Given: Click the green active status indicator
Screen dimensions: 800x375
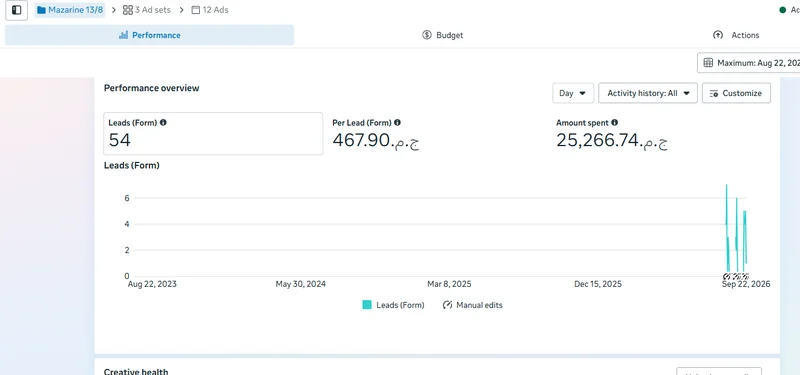Looking at the screenshot, I should tap(782, 10).
